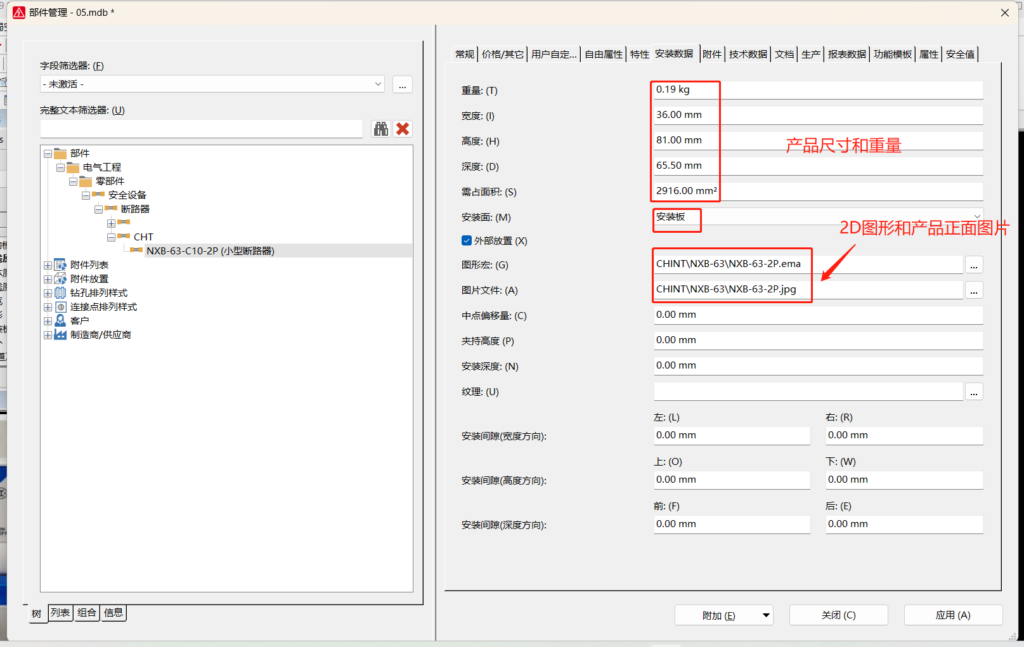
Task: Open the 安装面 dropdown list
Action: [975, 217]
